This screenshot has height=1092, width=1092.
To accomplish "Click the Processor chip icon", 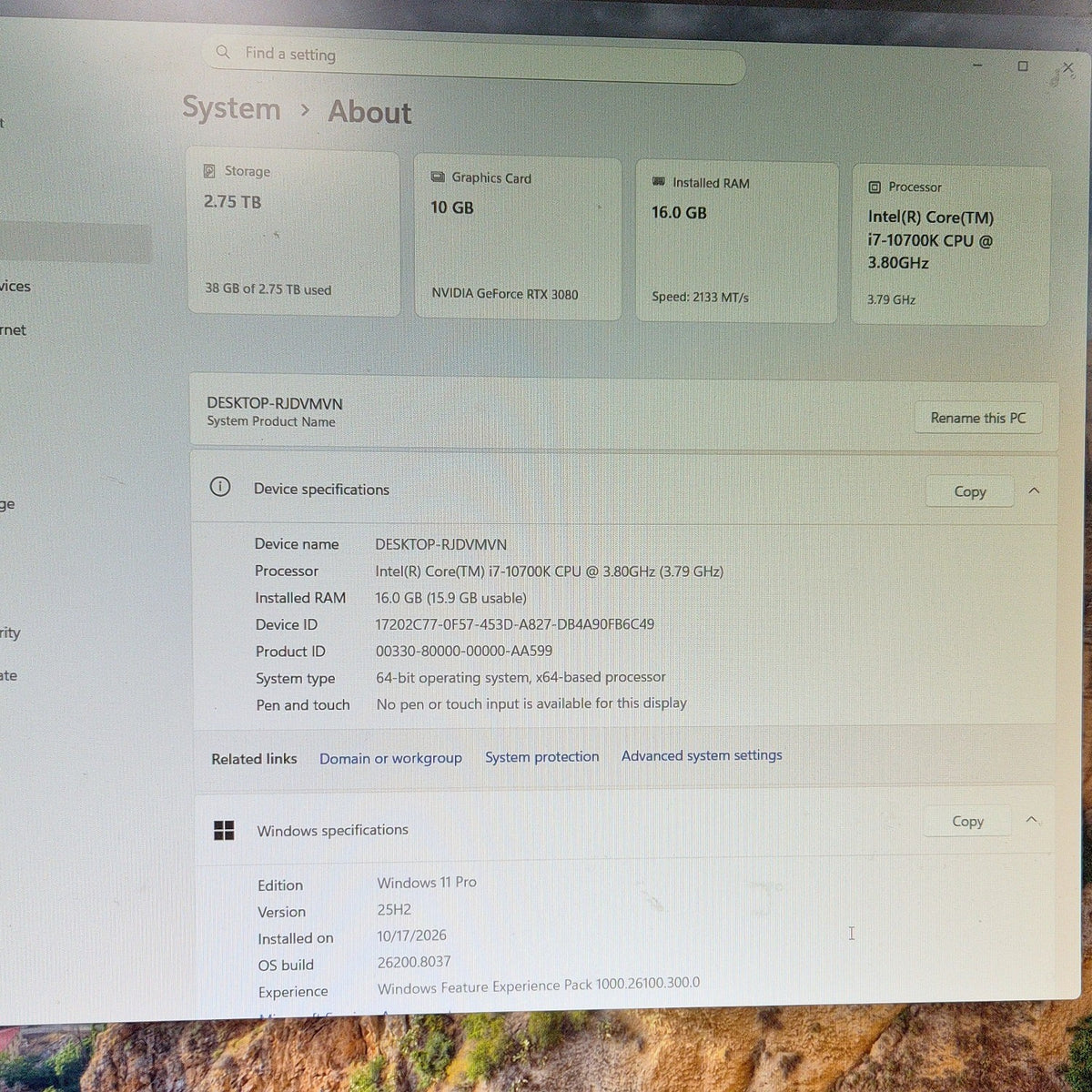I will point(875,187).
